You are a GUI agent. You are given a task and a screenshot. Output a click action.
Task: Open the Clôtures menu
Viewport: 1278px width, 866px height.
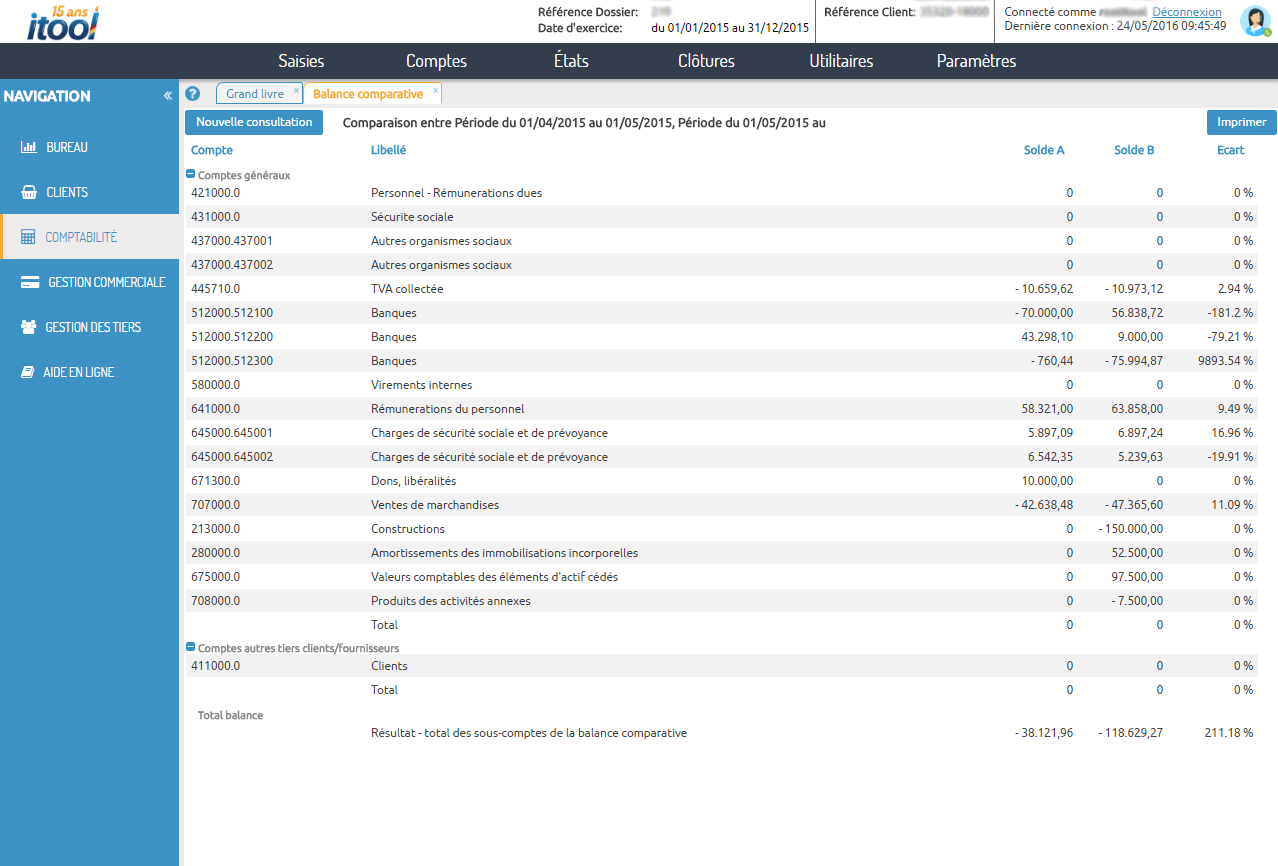click(x=705, y=61)
